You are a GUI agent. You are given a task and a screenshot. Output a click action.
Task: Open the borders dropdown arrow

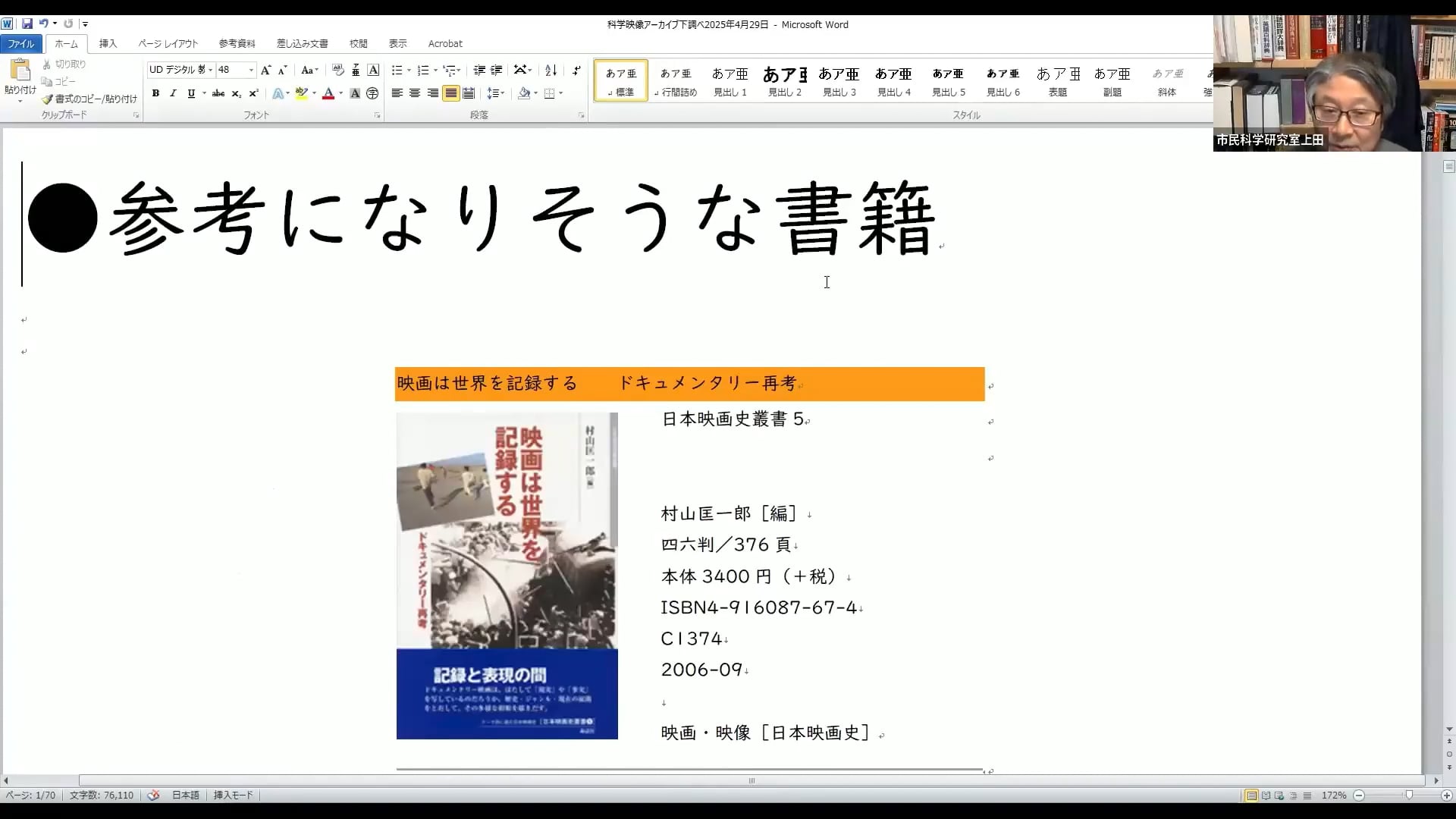click(x=561, y=93)
